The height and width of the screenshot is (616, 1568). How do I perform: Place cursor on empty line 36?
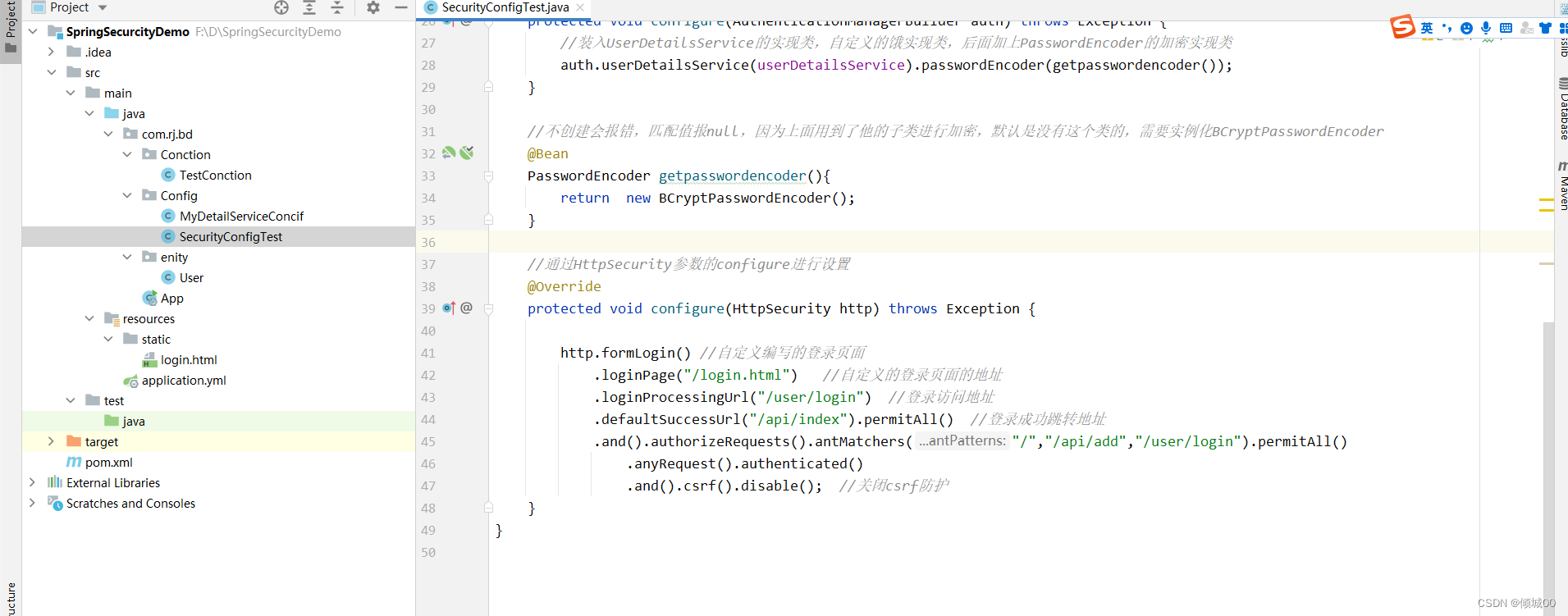tap(1021, 242)
